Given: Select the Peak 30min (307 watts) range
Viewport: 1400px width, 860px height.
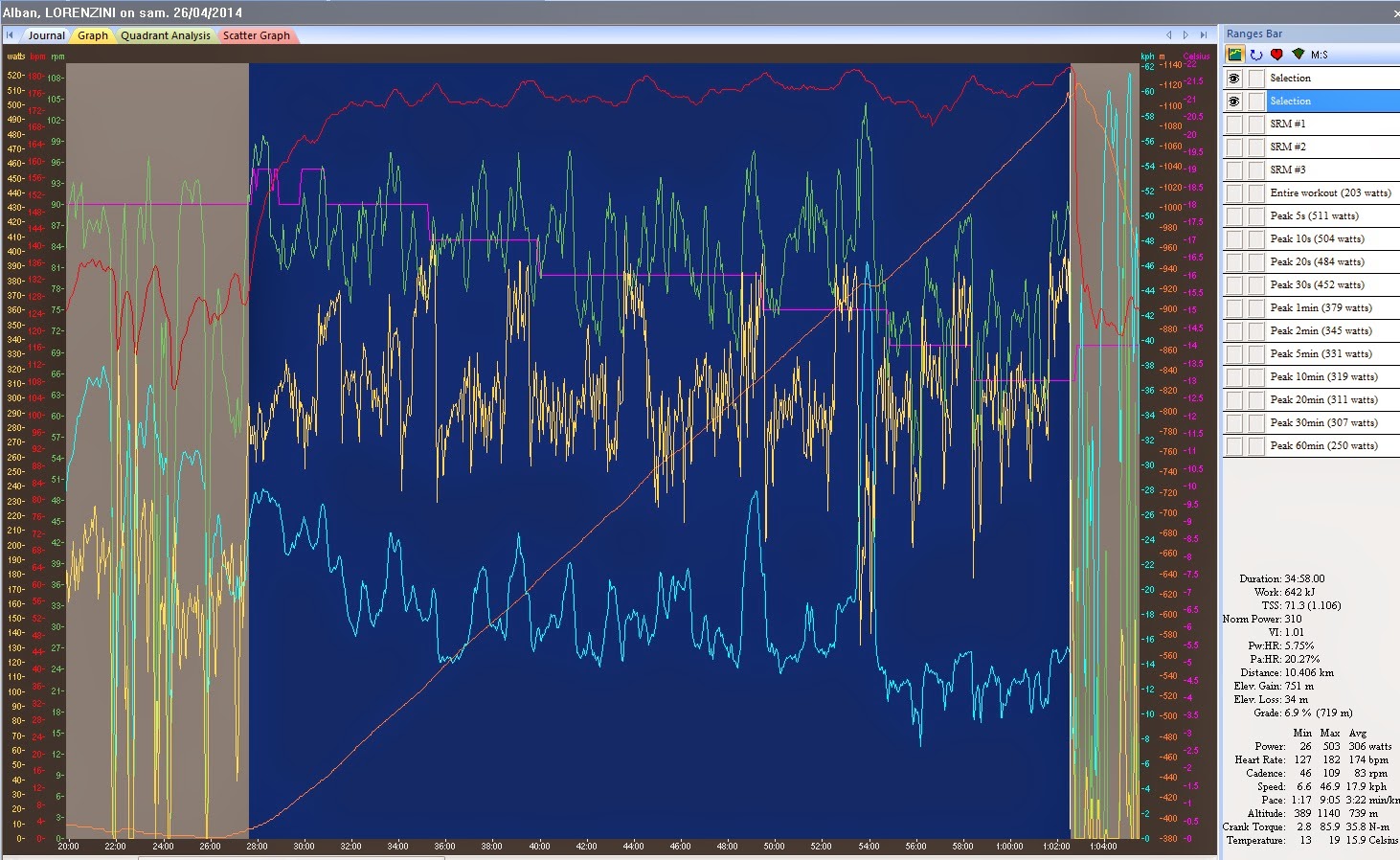Looking at the screenshot, I should (x=1332, y=423).
